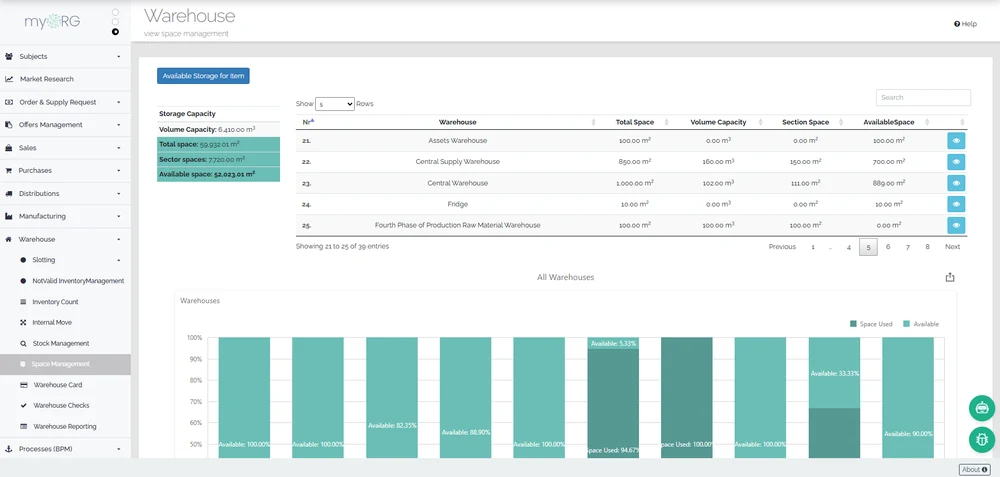Click the table Search input field
Image resolution: width=1000 pixels, height=477 pixels.
click(923, 98)
